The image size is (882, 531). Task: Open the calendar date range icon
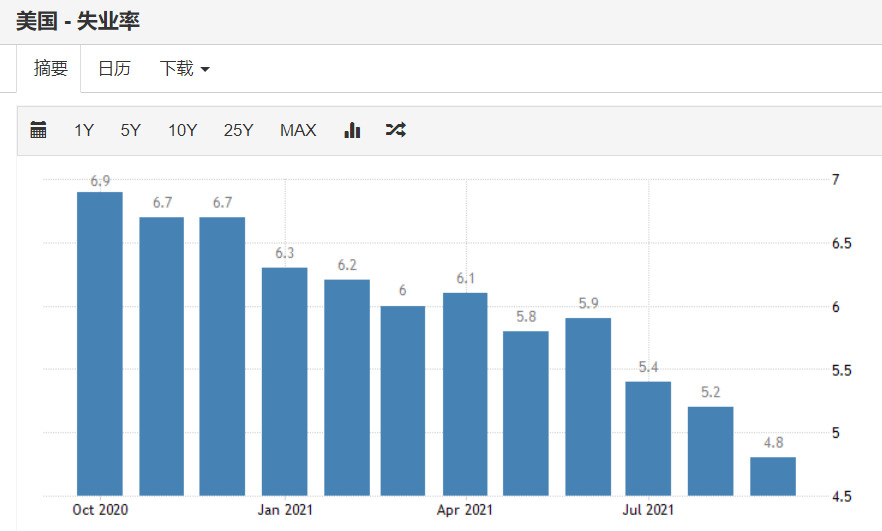(x=38, y=130)
